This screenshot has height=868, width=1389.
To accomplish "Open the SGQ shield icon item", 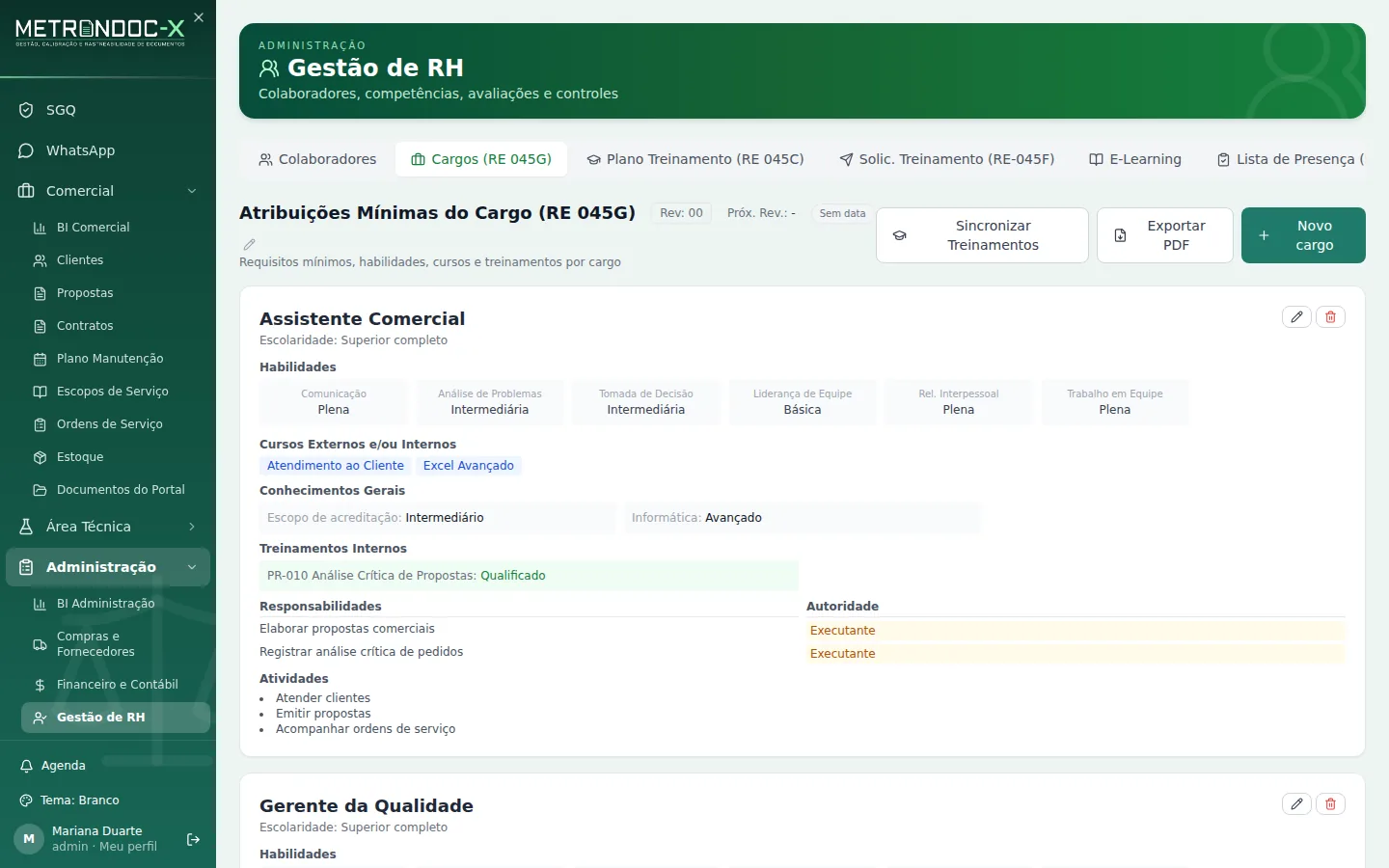I will click(108, 110).
